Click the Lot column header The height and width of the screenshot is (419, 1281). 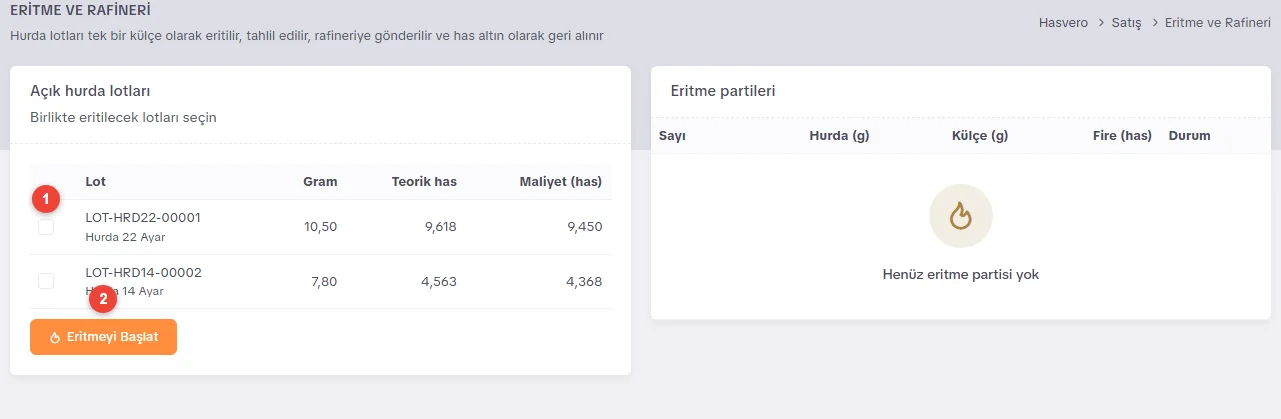[96, 181]
